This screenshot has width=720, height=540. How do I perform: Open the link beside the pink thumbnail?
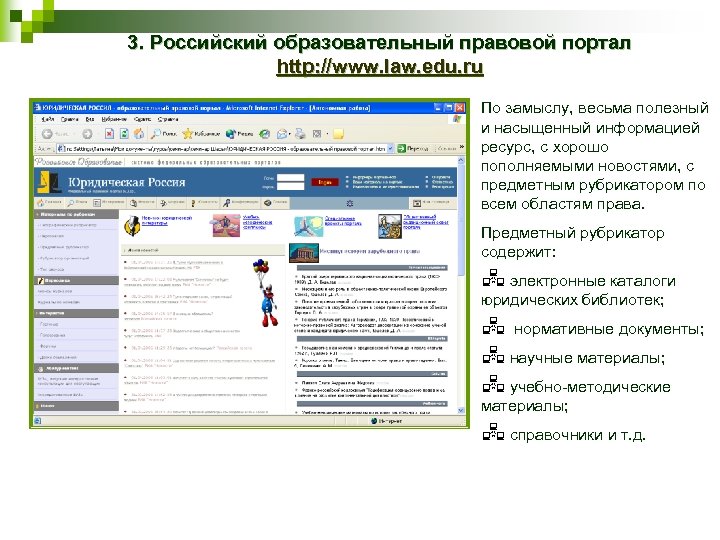pyautogui.click(x=257, y=222)
